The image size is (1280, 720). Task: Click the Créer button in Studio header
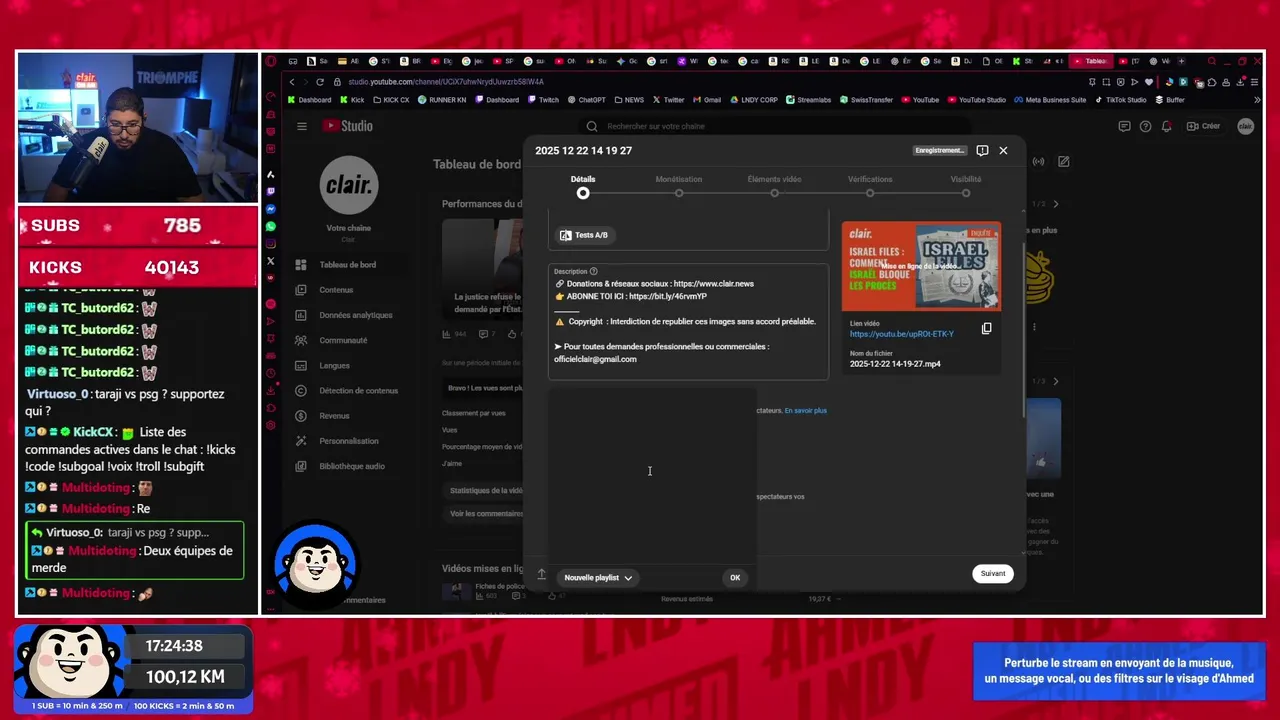(1203, 126)
